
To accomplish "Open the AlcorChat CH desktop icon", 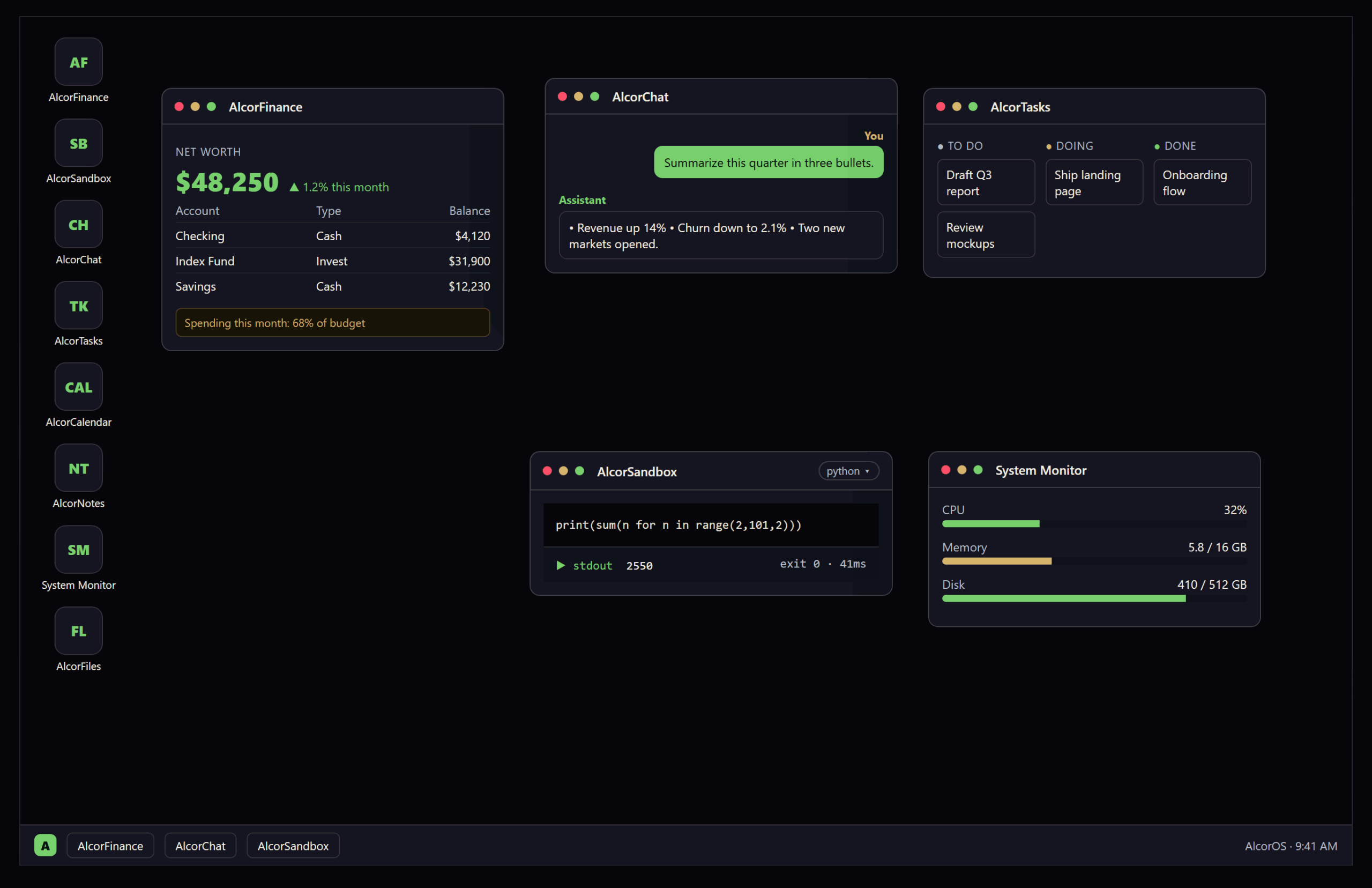I will coord(78,224).
